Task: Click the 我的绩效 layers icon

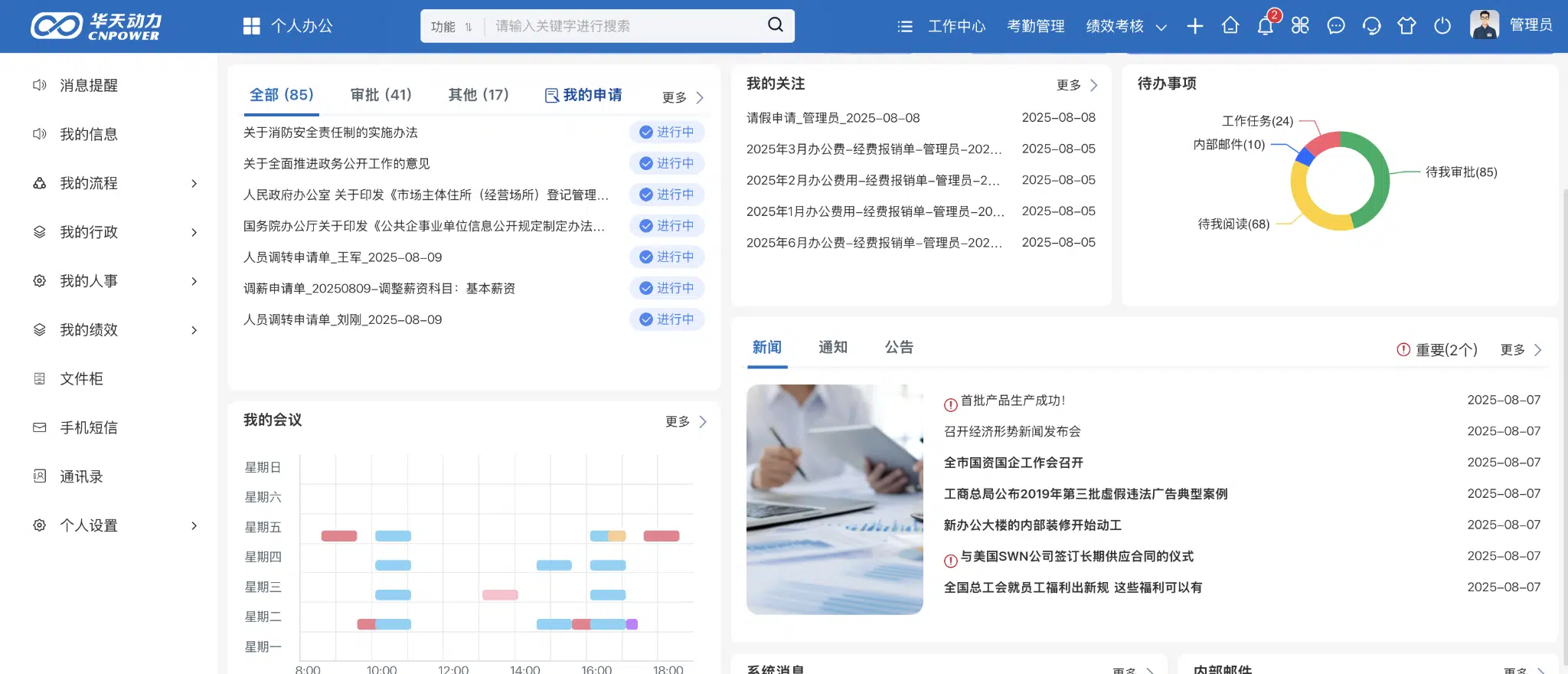Action: (40, 330)
